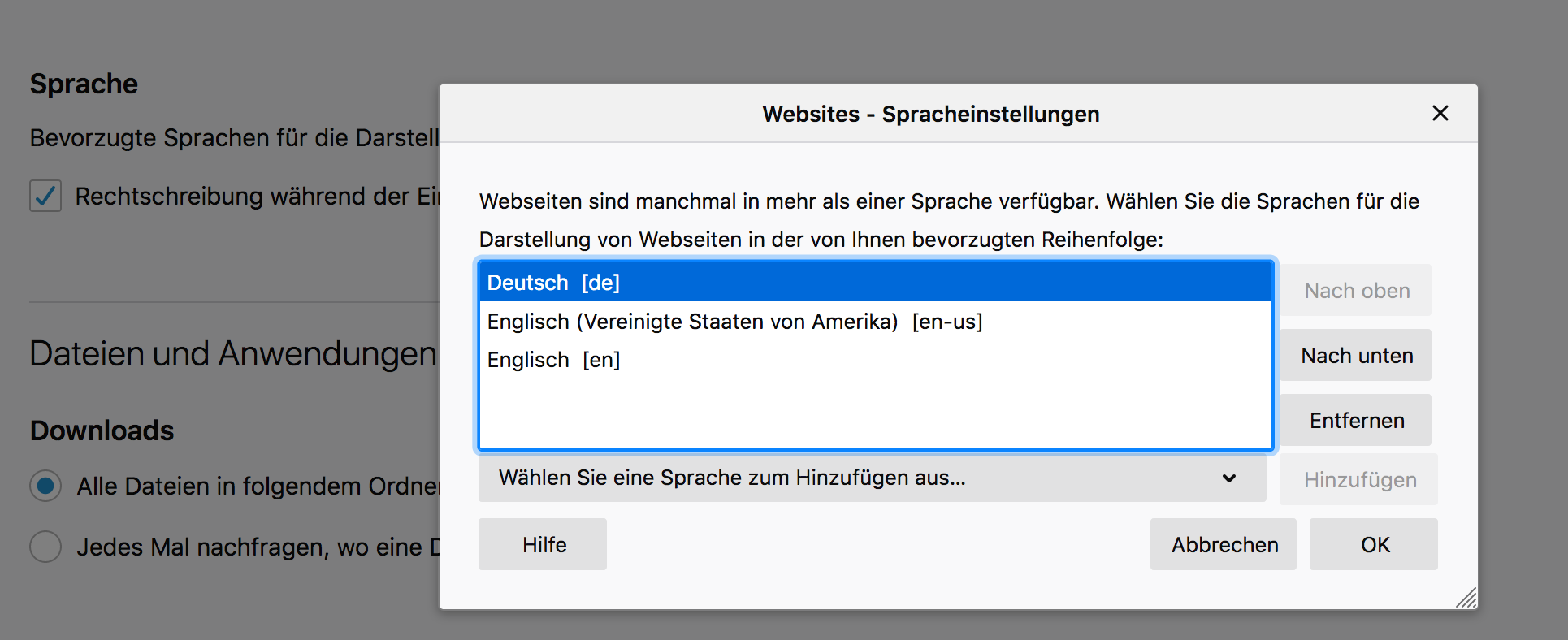Click the 'Downloads' section heading
The height and width of the screenshot is (640, 1568).
pos(102,430)
